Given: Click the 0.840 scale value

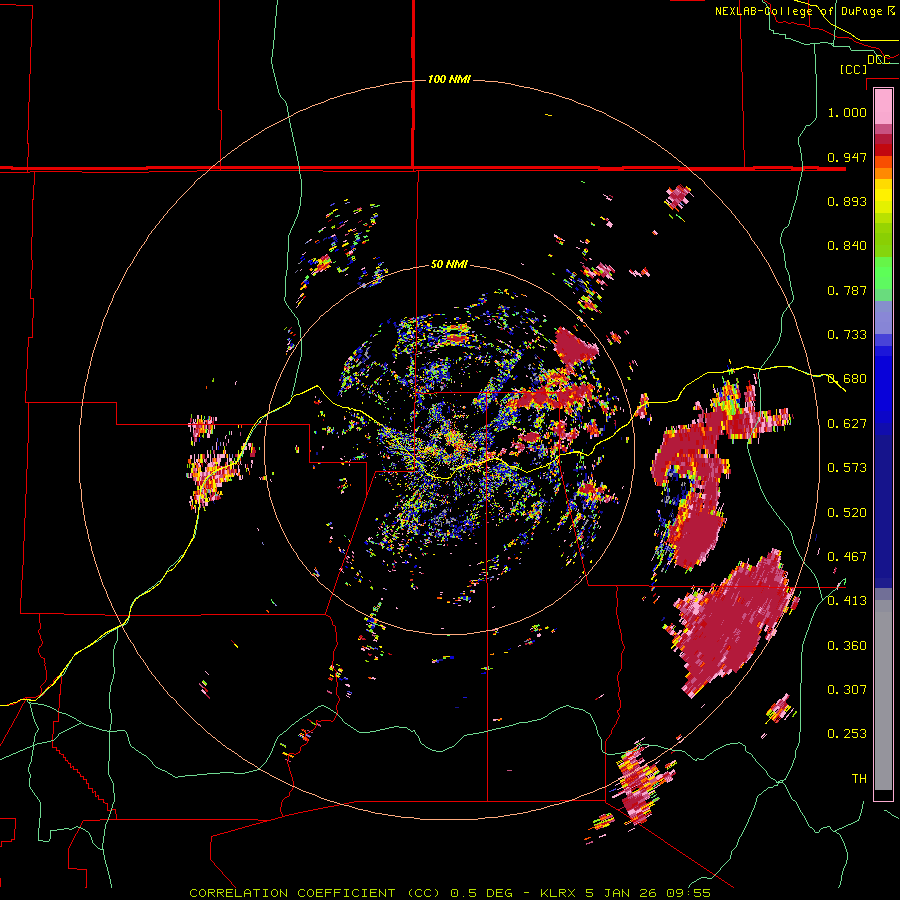Looking at the screenshot, I should pyautogui.click(x=847, y=246).
